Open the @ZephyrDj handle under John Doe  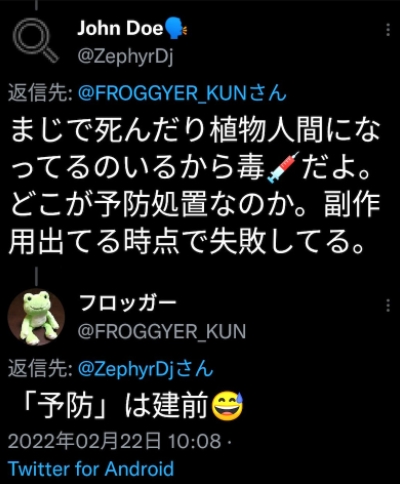[126, 58]
